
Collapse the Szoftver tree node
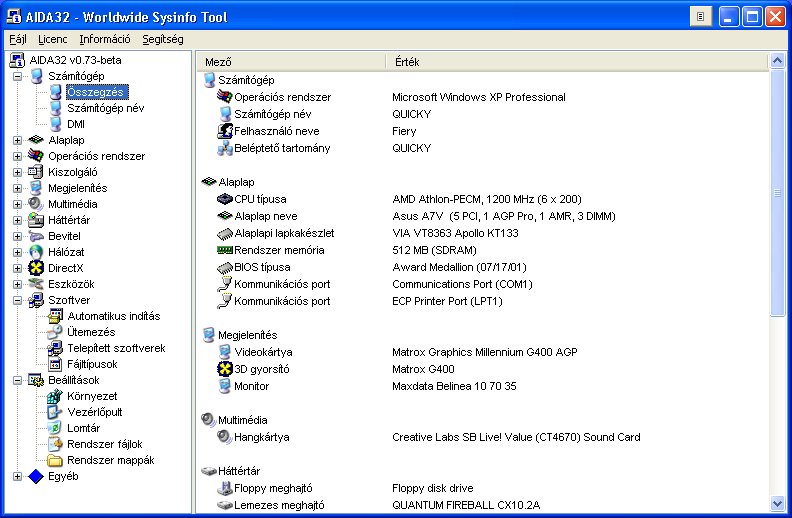18,300
